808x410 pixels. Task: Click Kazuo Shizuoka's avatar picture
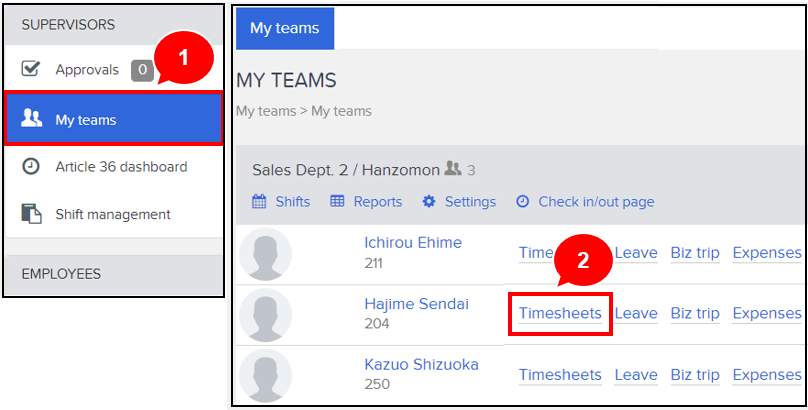click(x=266, y=375)
